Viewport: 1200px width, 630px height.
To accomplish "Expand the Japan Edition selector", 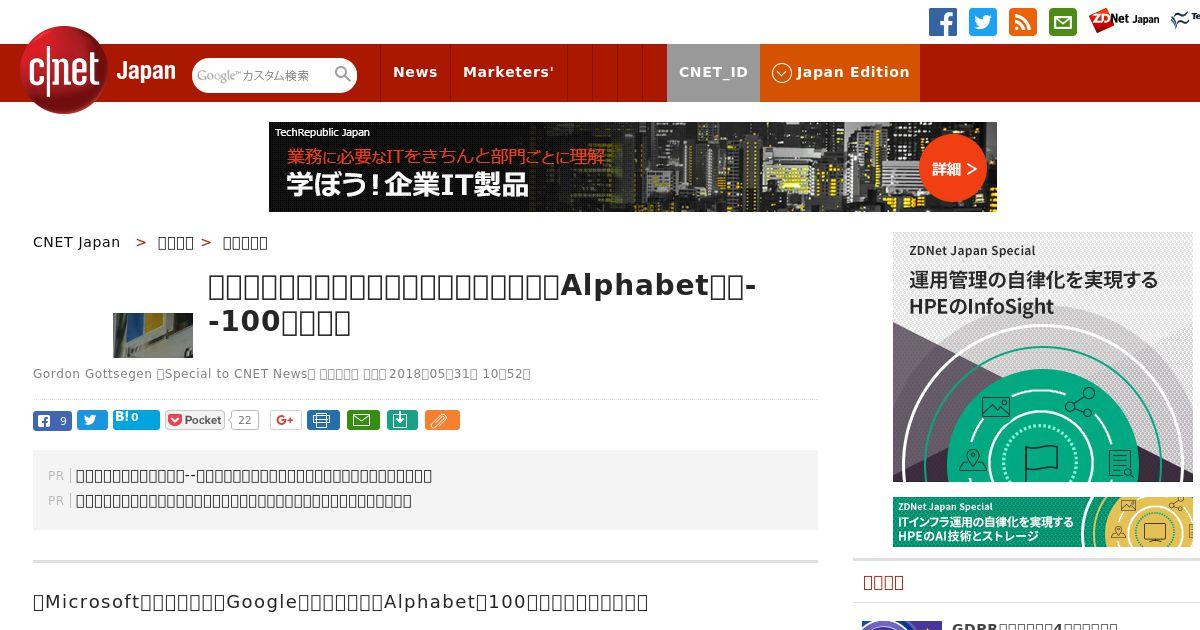I will [x=840, y=72].
